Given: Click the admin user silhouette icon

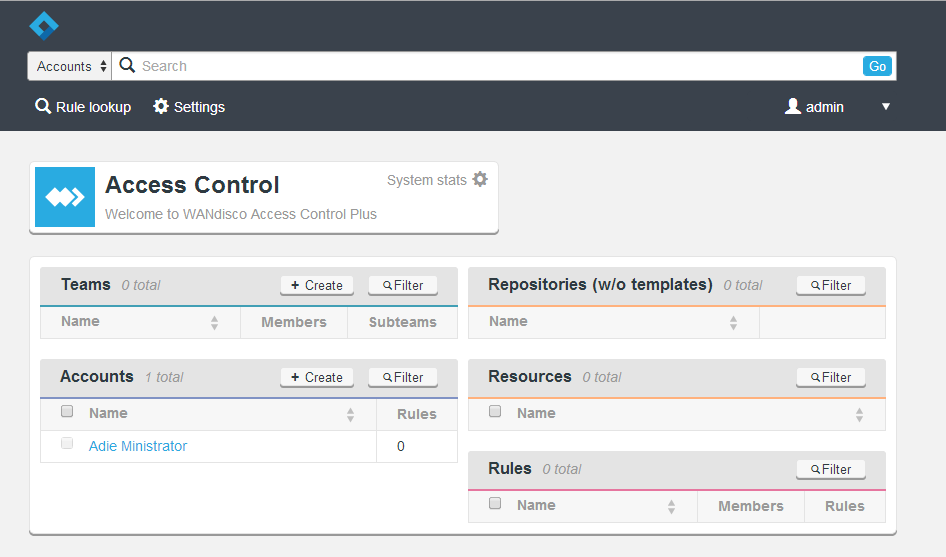Looking at the screenshot, I should 792,106.
